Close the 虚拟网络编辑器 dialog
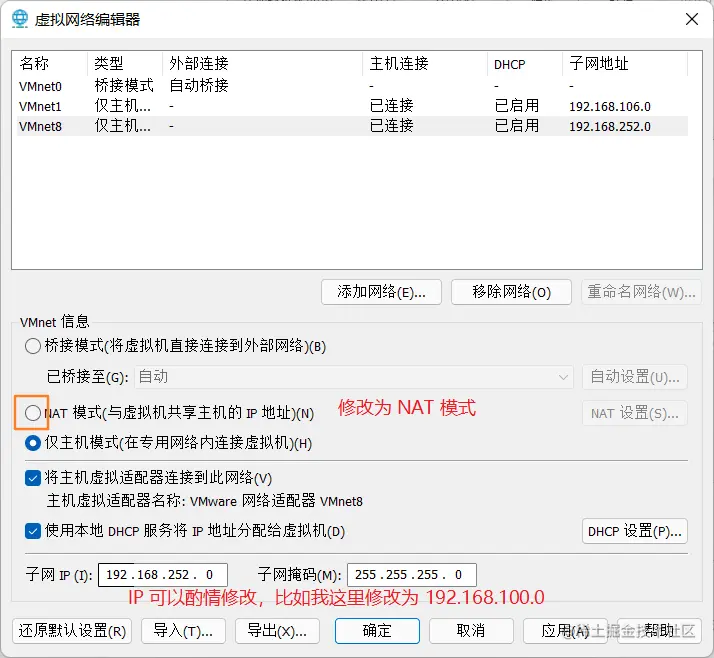Screen dimensions: 714x658 [692, 19]
